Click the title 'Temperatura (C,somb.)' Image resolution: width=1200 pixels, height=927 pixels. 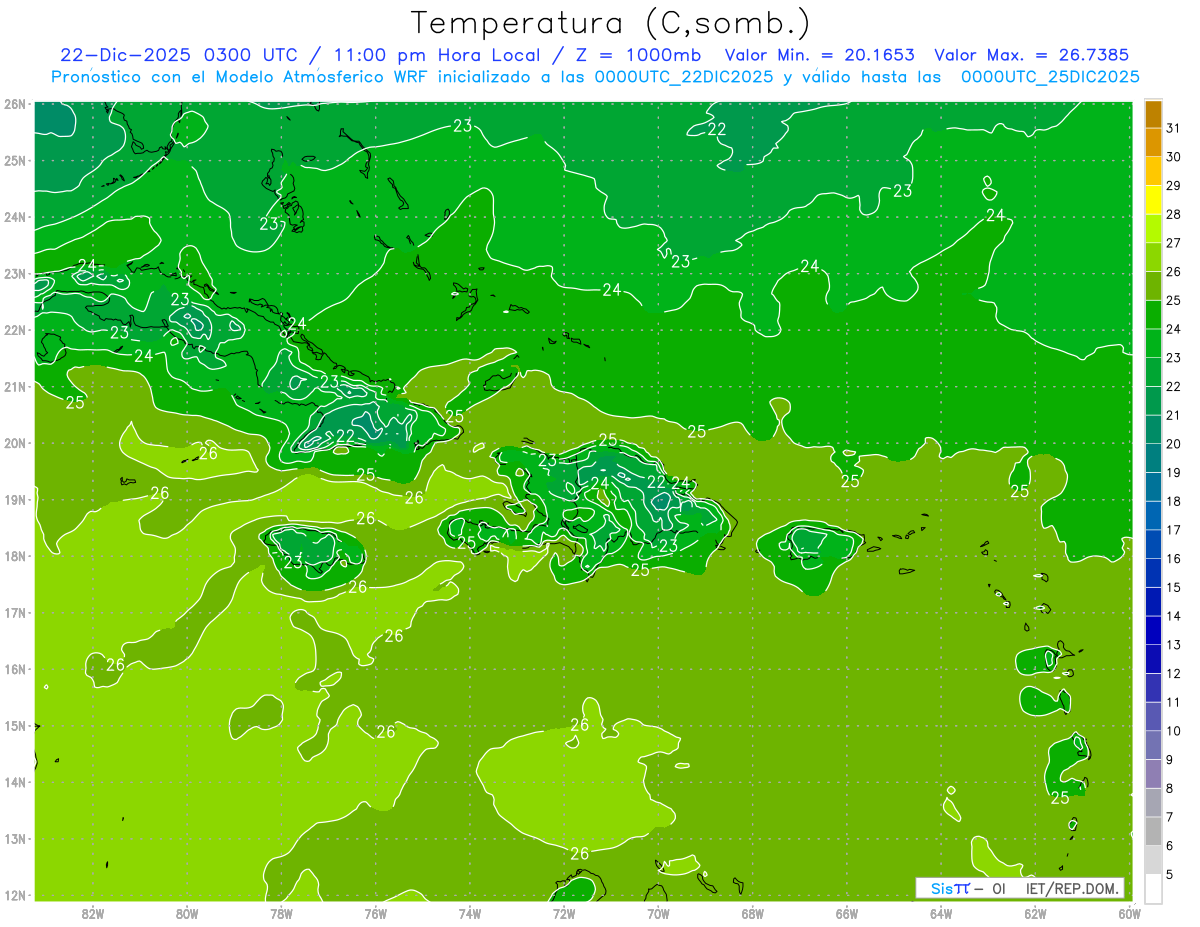pos(610,24)
